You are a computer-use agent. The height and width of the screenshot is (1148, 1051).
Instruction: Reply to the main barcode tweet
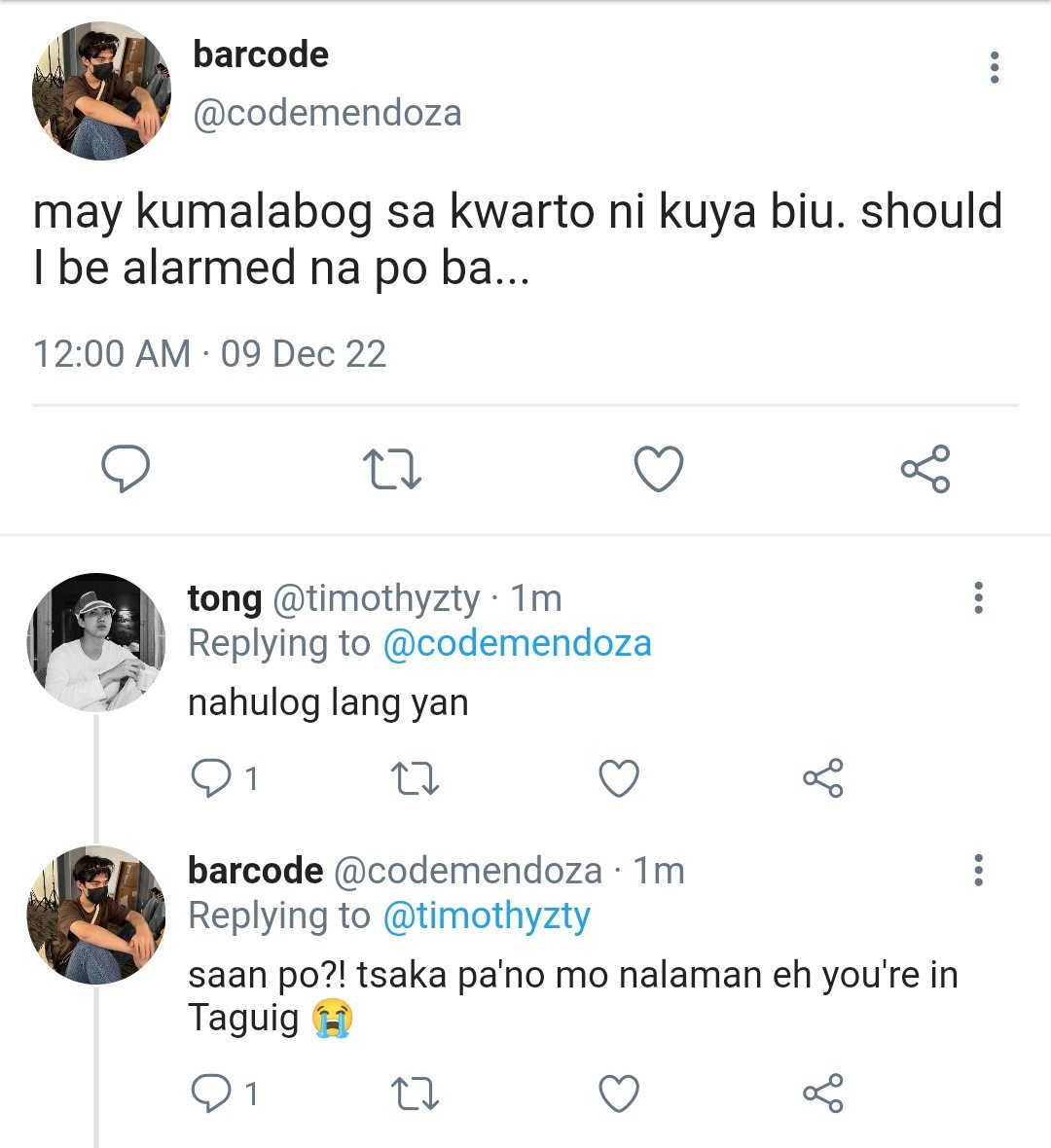126,469
